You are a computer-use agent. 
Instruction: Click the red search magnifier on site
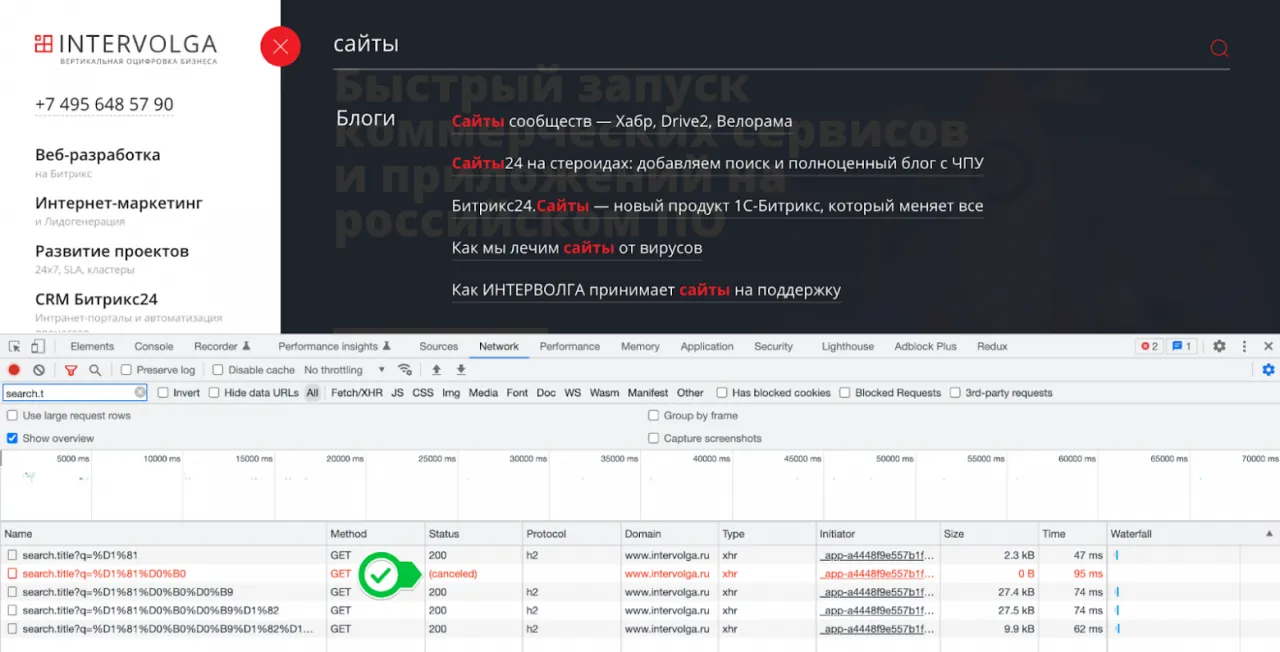[x=1219, y=47]
